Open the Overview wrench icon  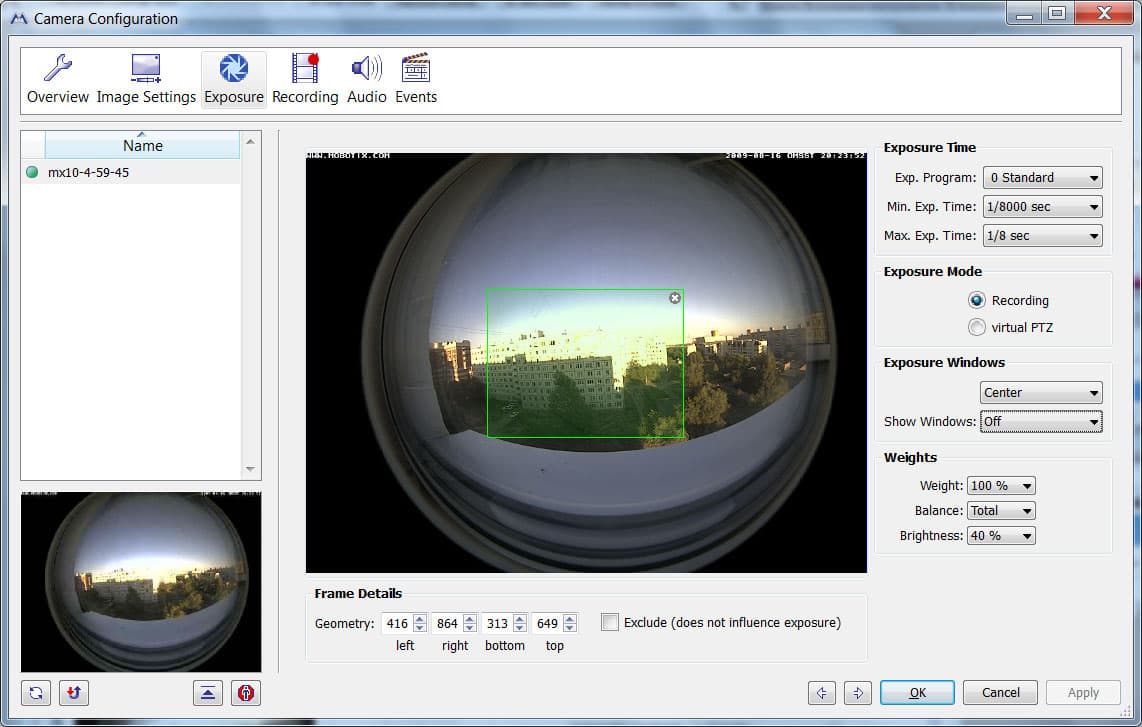(x=58, y=68)
